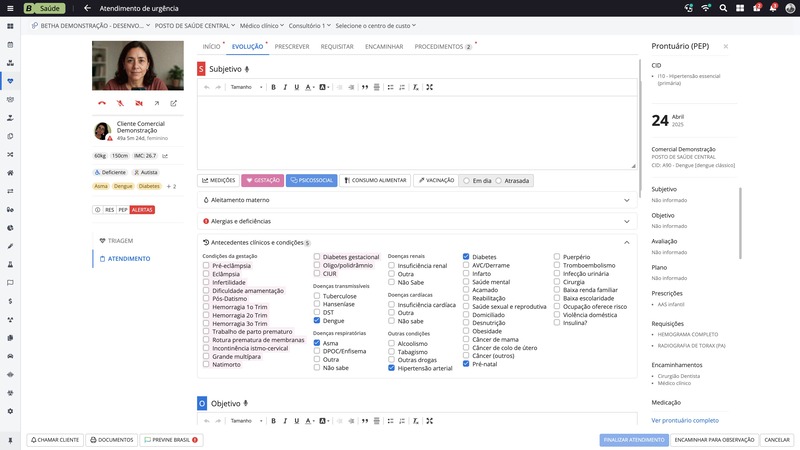This screenshot has width=800, height=450.
Task: Toggle bold in Subjetivo editor toolbar
Action: click(x=273, y=87)
